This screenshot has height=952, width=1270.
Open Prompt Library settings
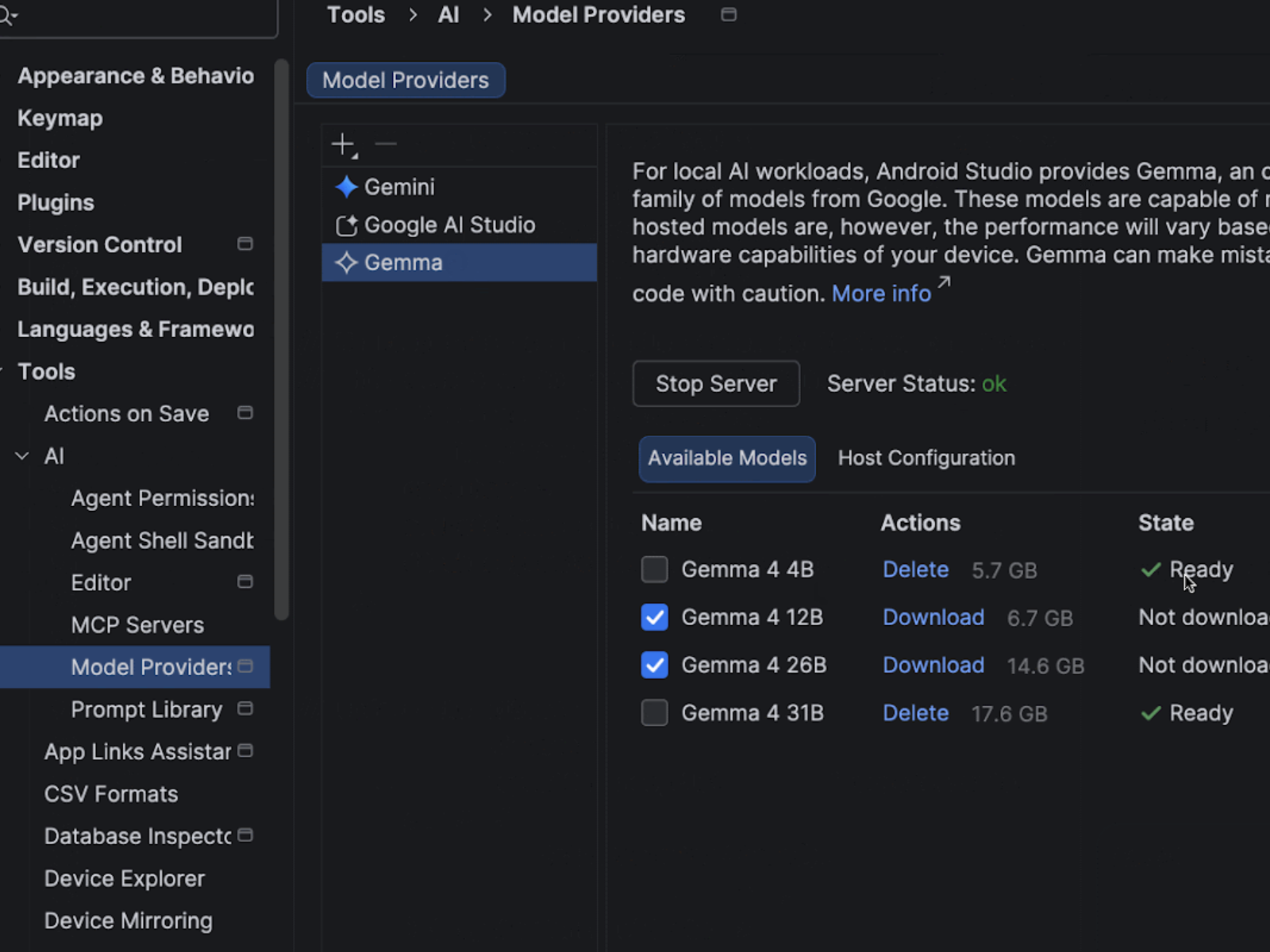[147, 709]
